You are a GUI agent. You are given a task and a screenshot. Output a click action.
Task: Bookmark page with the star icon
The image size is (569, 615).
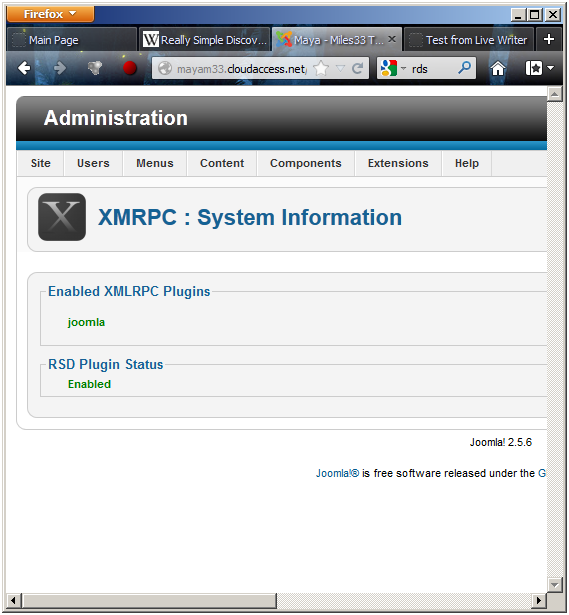(x=321, y=69)
